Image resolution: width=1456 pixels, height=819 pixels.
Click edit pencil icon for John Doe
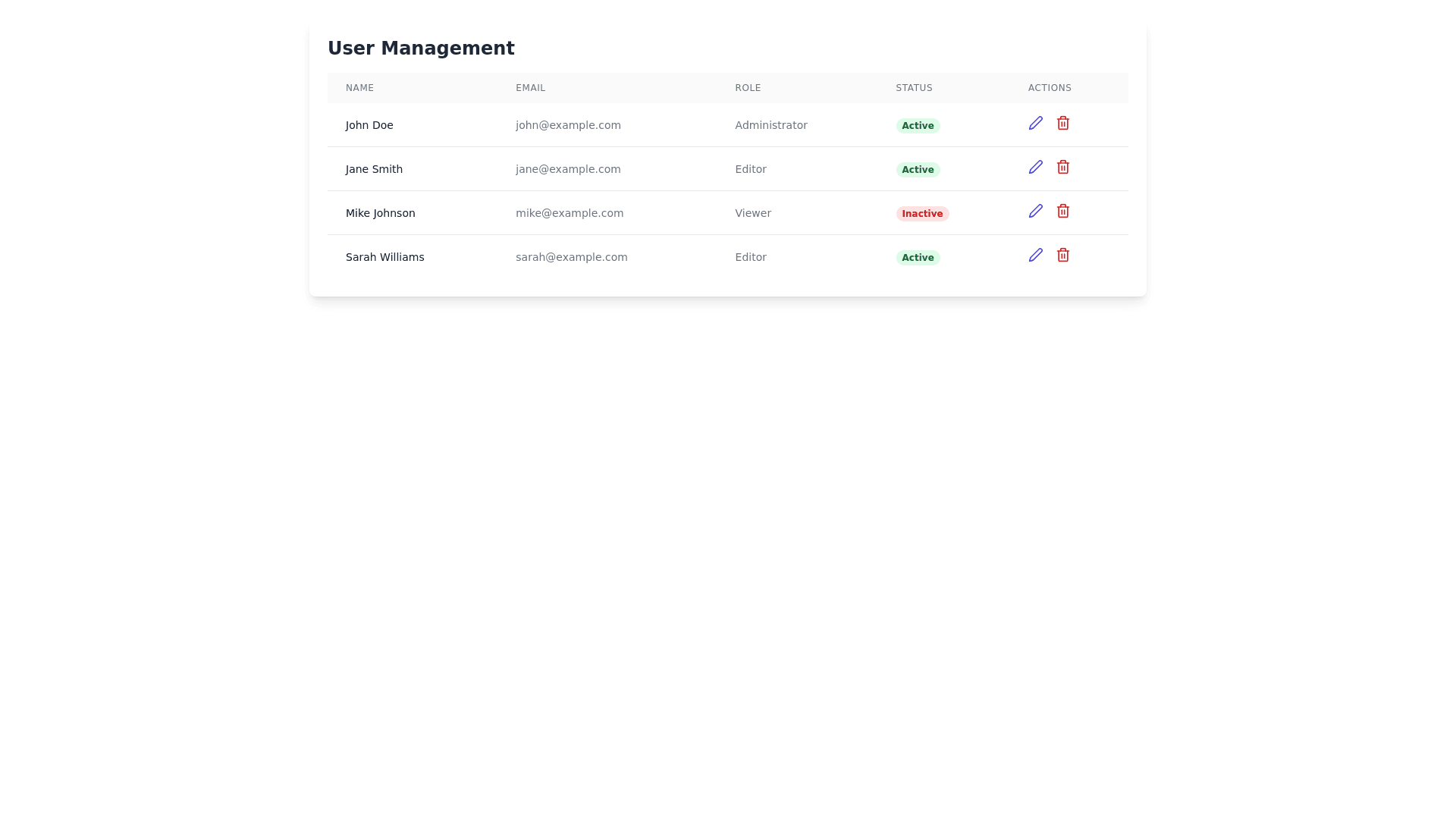coord(1035,123)
